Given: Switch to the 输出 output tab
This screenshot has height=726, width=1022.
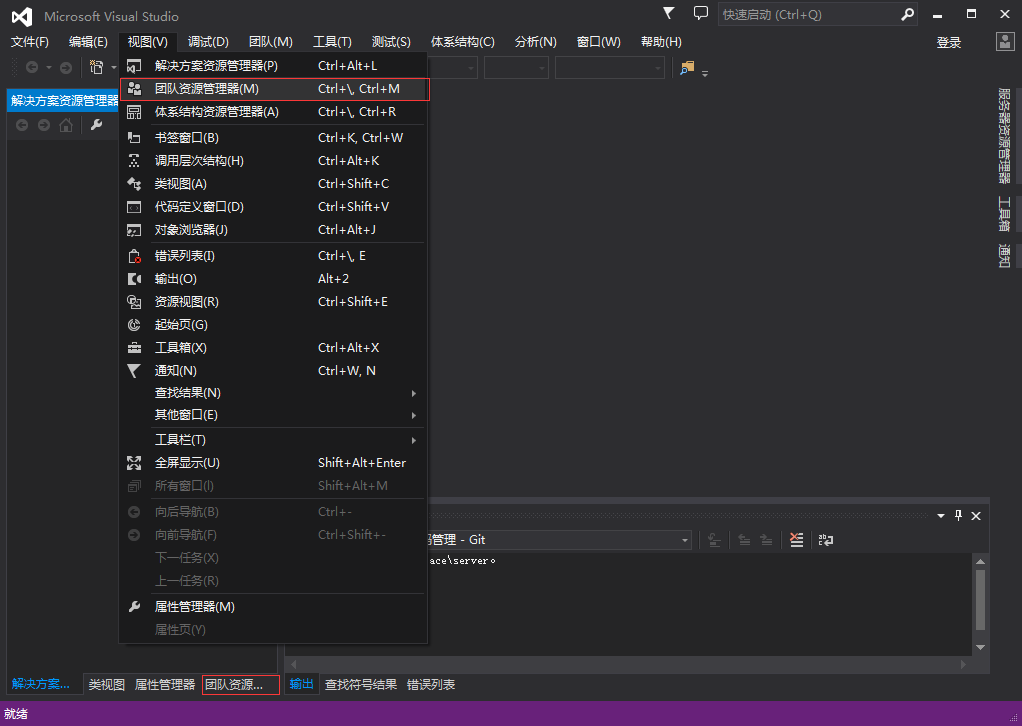Looking at the screenshot, I should [x=302, y=684].
